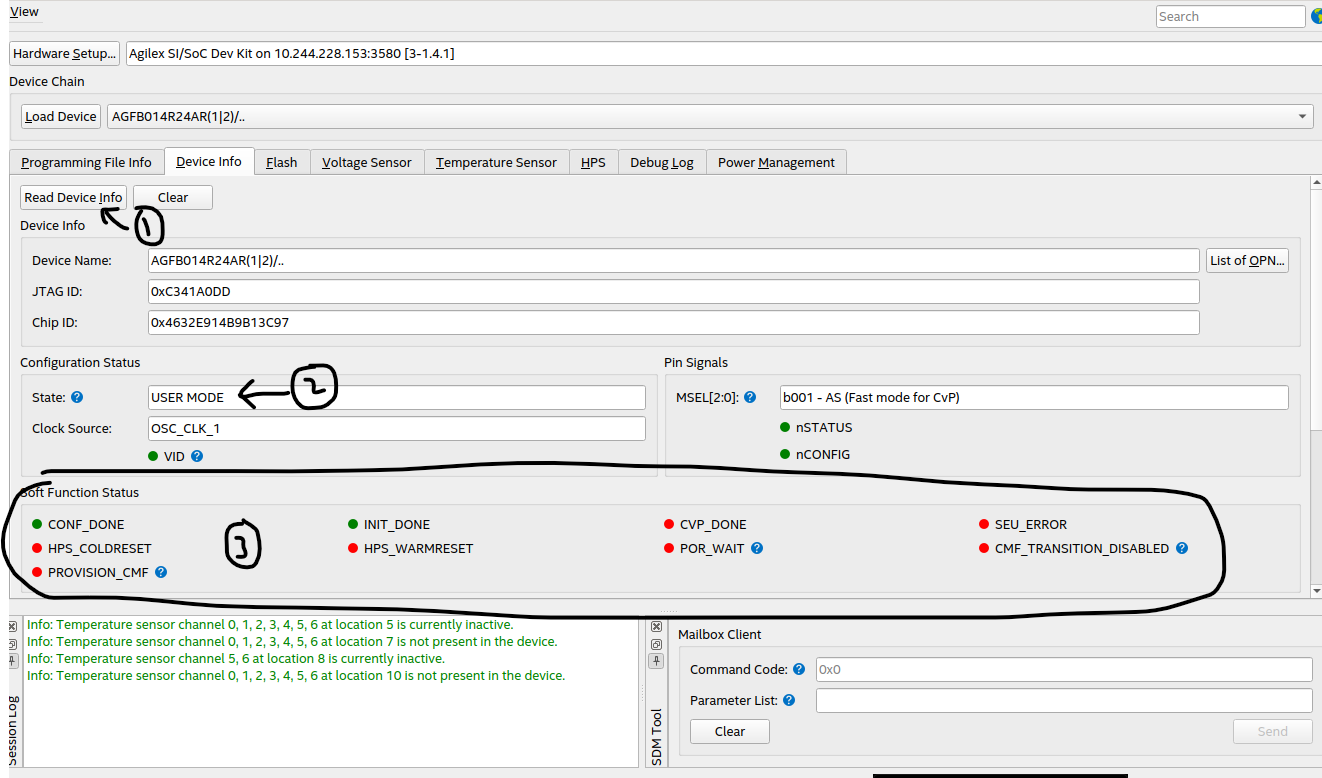1322x778 pixels.
Task: Click Clear in the Mailbox Client
Action: (730, 731)
